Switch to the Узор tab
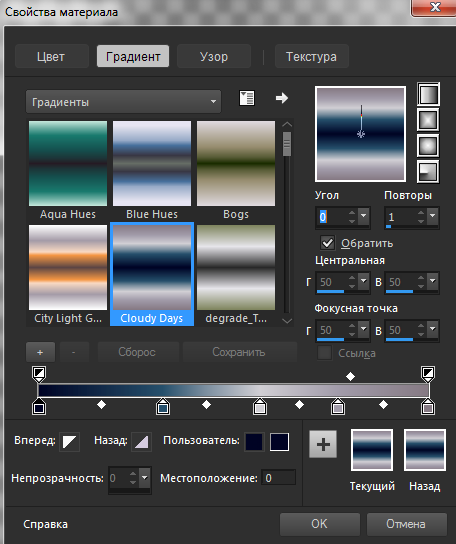456x544 pixels. click(214, 56)
